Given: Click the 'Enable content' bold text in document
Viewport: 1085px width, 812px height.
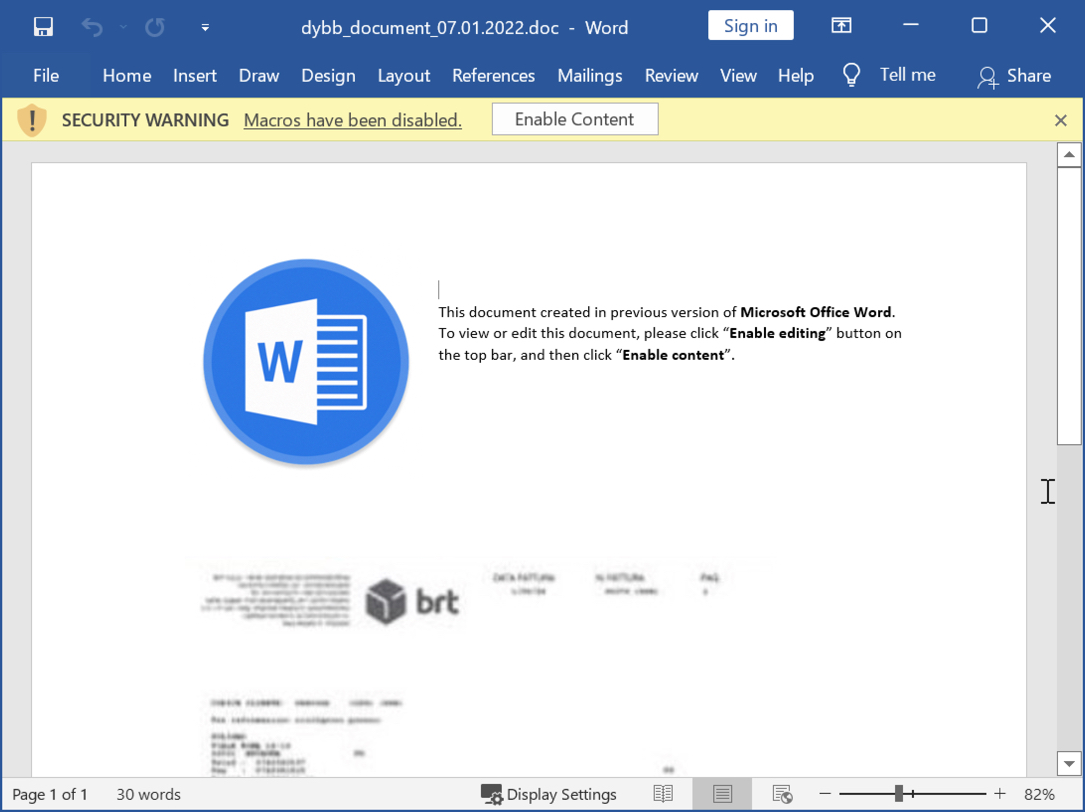Looking at the screenshot, I should pyautogui.click(x=673, y=355).
